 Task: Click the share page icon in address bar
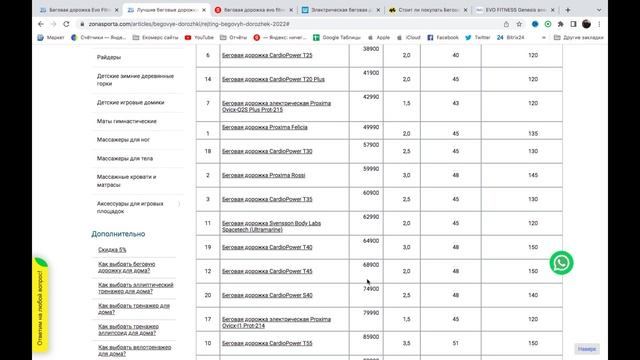point(506,24)
